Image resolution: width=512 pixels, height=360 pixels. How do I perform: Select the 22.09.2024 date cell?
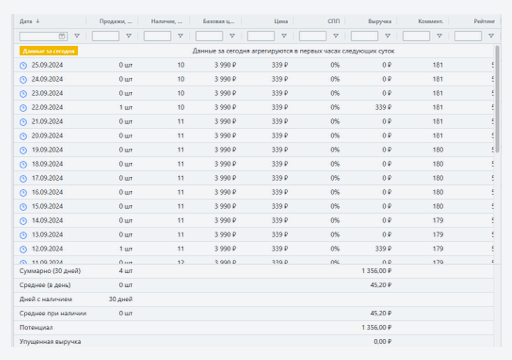[47, 107]
